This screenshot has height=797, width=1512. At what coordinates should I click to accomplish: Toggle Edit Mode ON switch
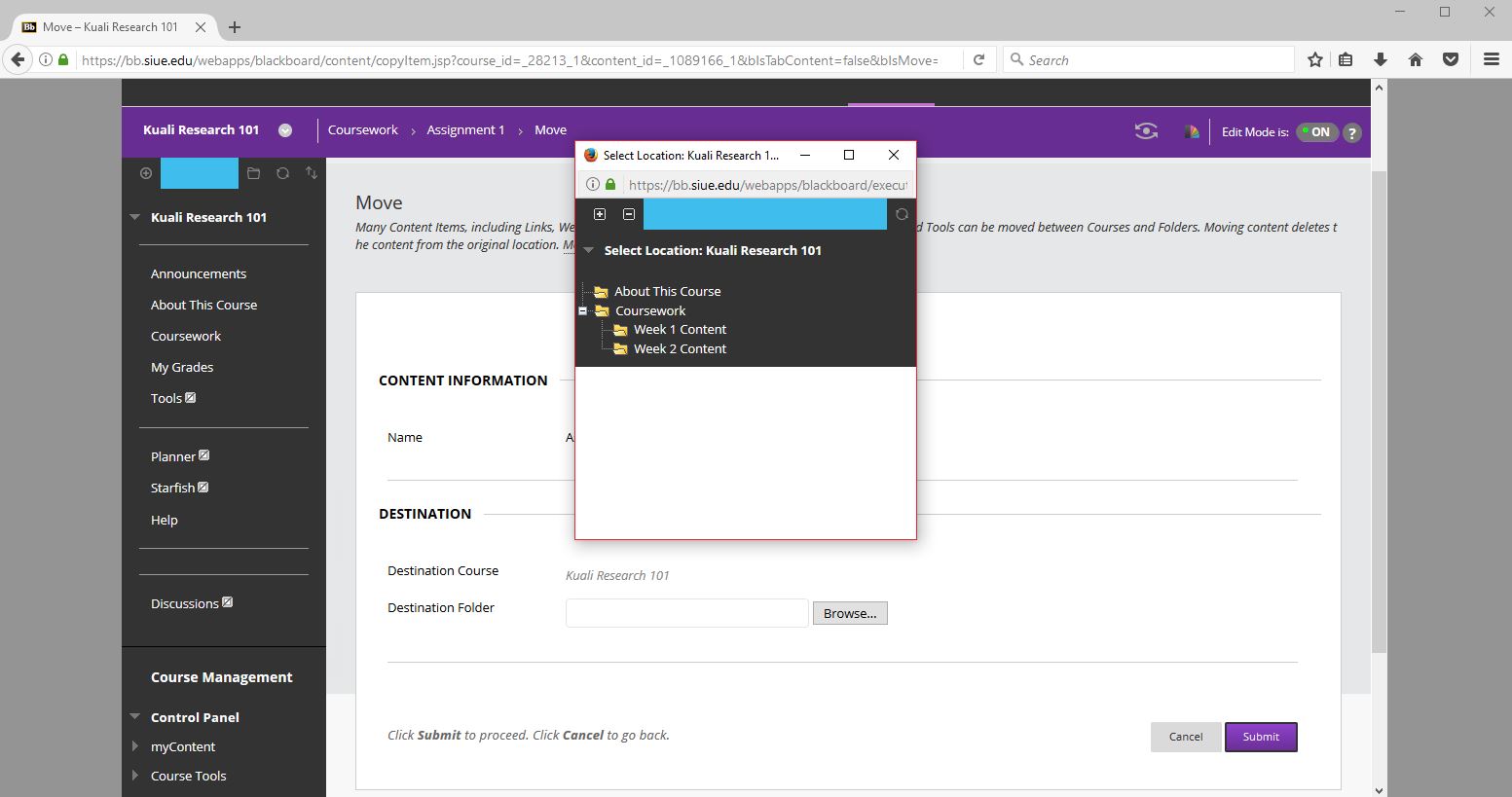click(x=1318, y=132)
